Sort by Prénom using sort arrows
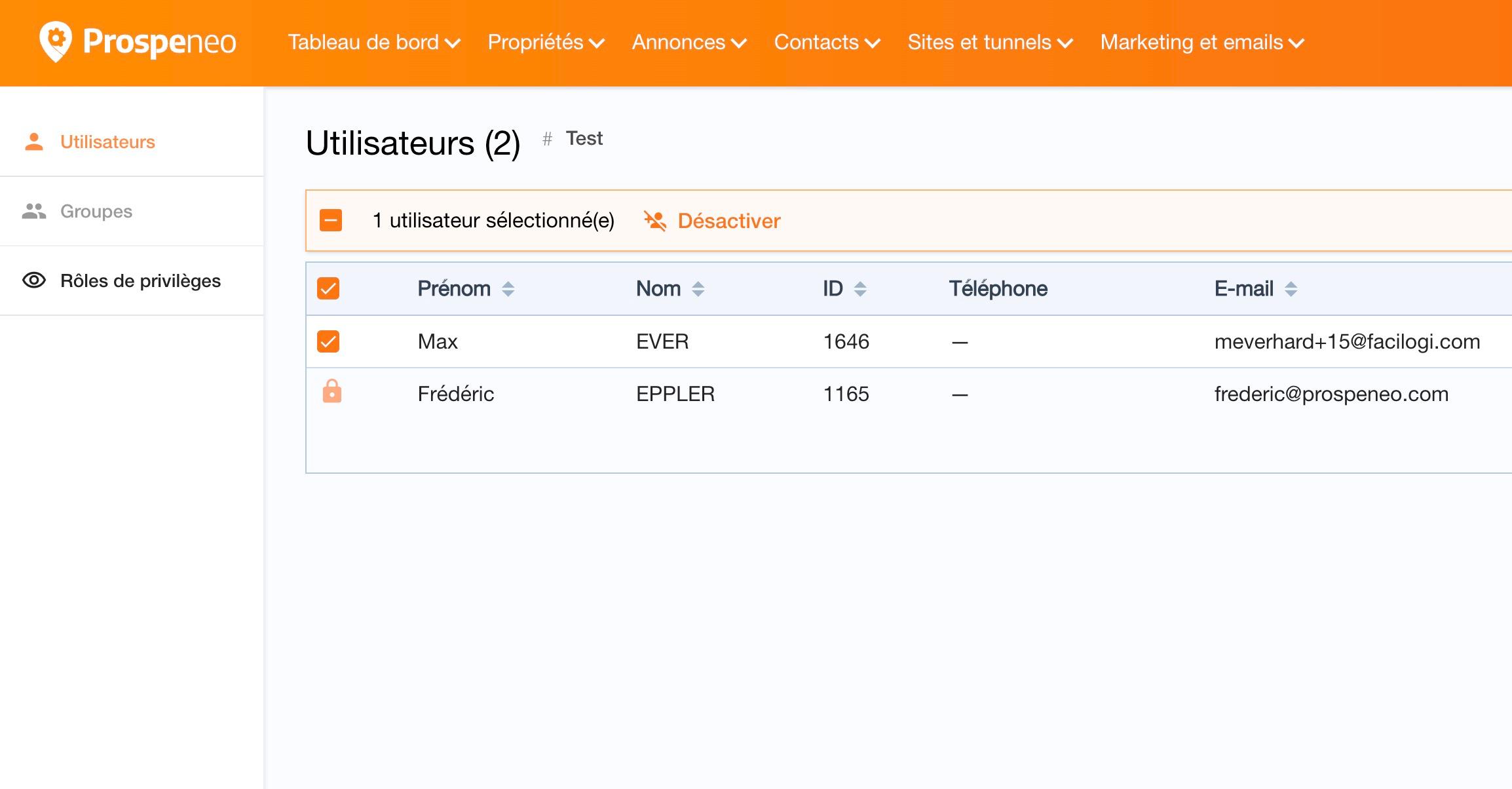Viewport: 1512px width, 789px height. coord(508,289)
